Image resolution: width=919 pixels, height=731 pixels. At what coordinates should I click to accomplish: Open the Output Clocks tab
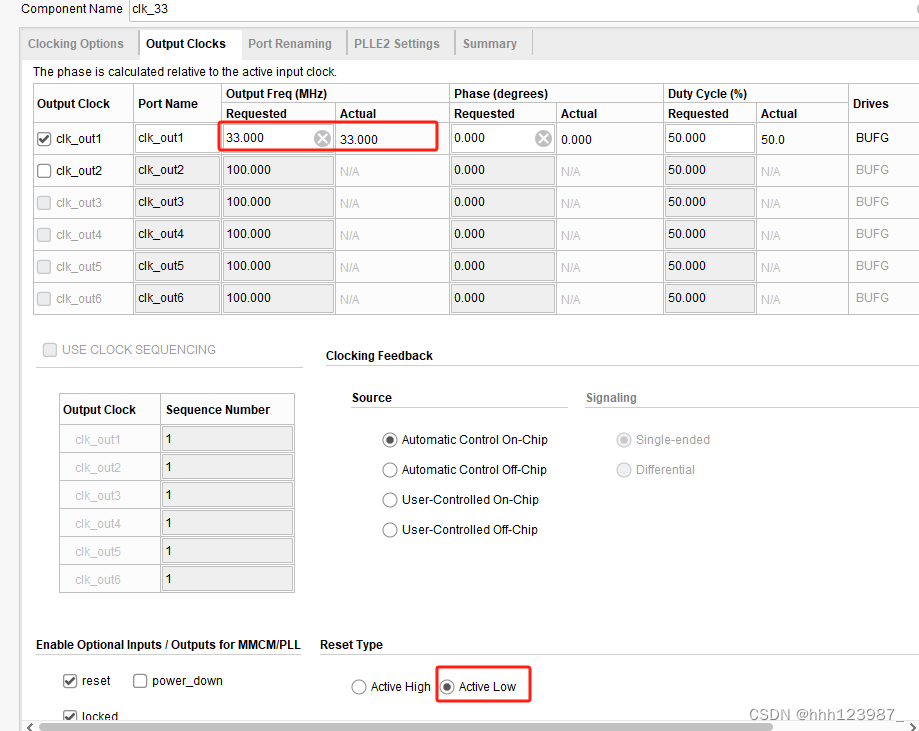[186, 44]
